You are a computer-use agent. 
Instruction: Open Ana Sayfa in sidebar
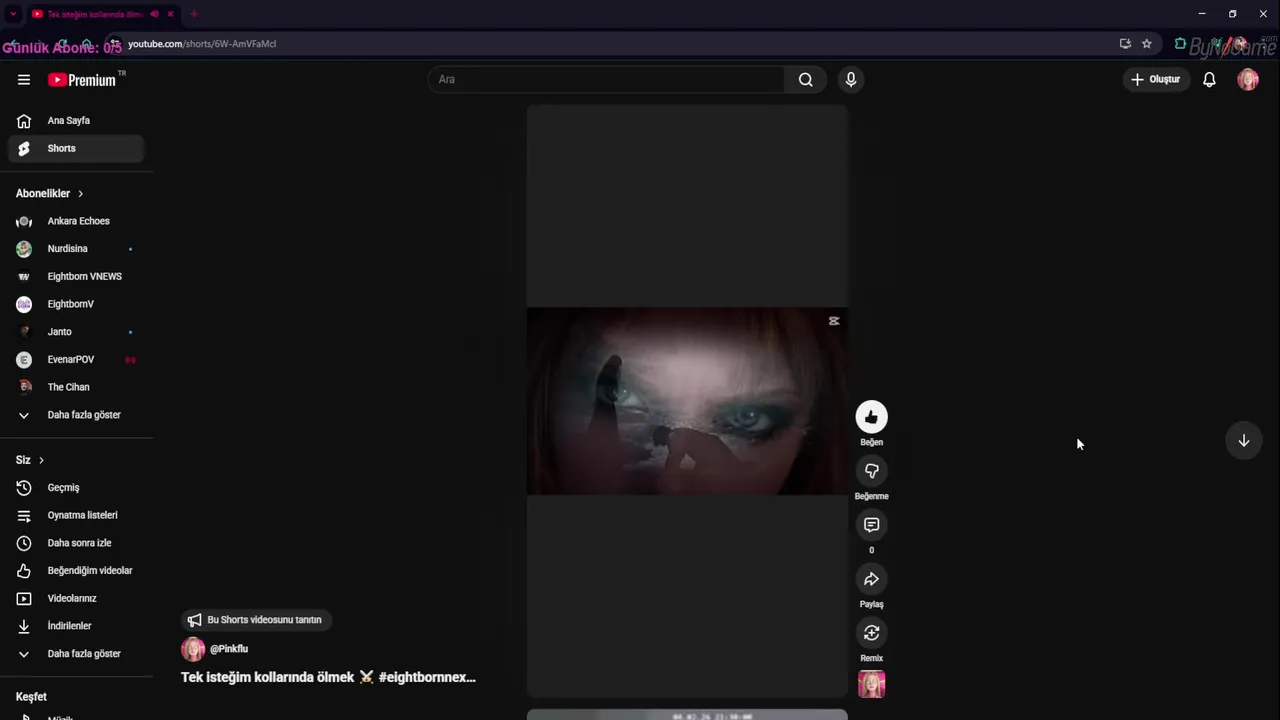point(76,121)
